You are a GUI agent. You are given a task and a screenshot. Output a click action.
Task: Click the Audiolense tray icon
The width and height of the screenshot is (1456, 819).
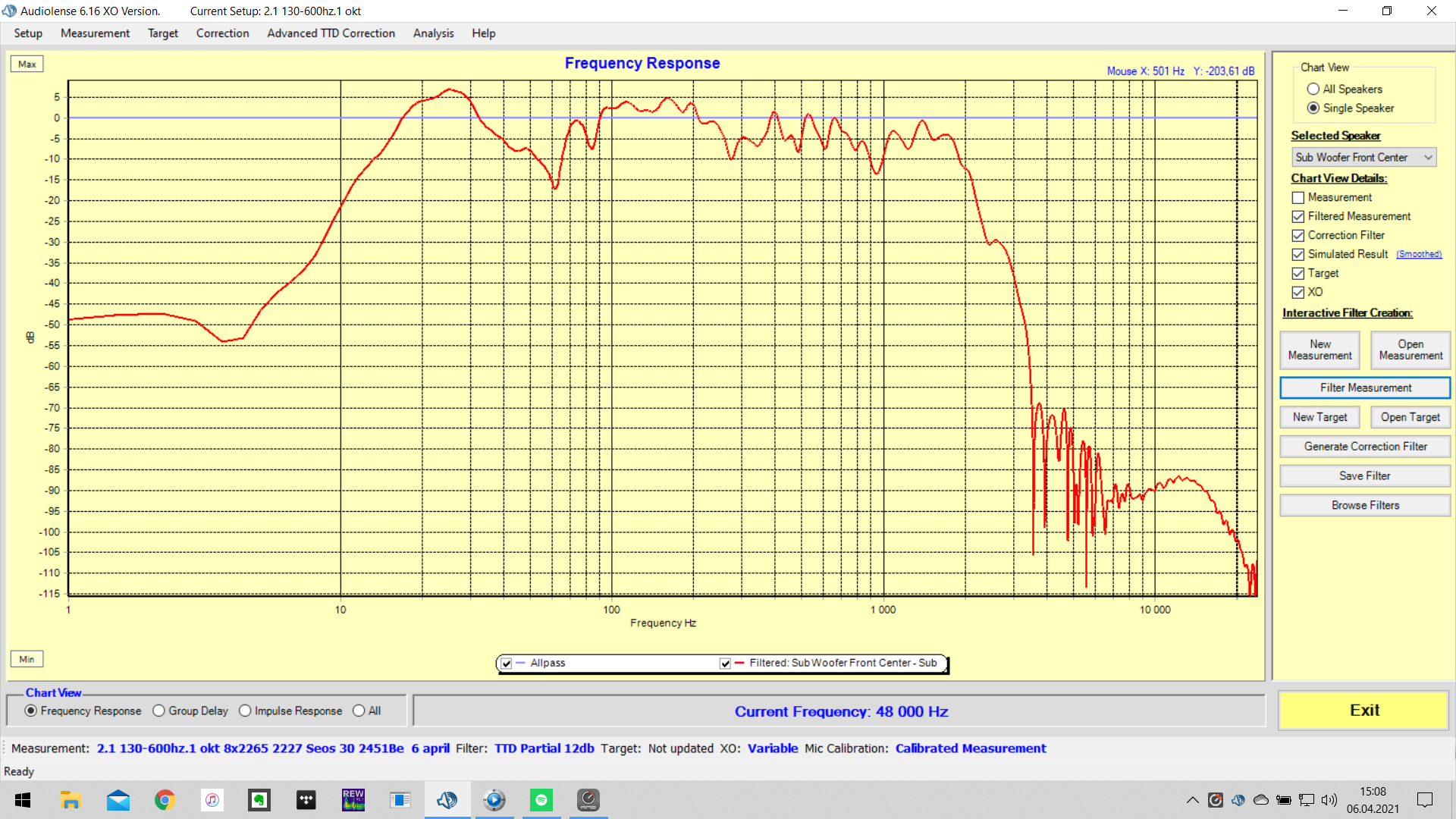pos(1238,800)
